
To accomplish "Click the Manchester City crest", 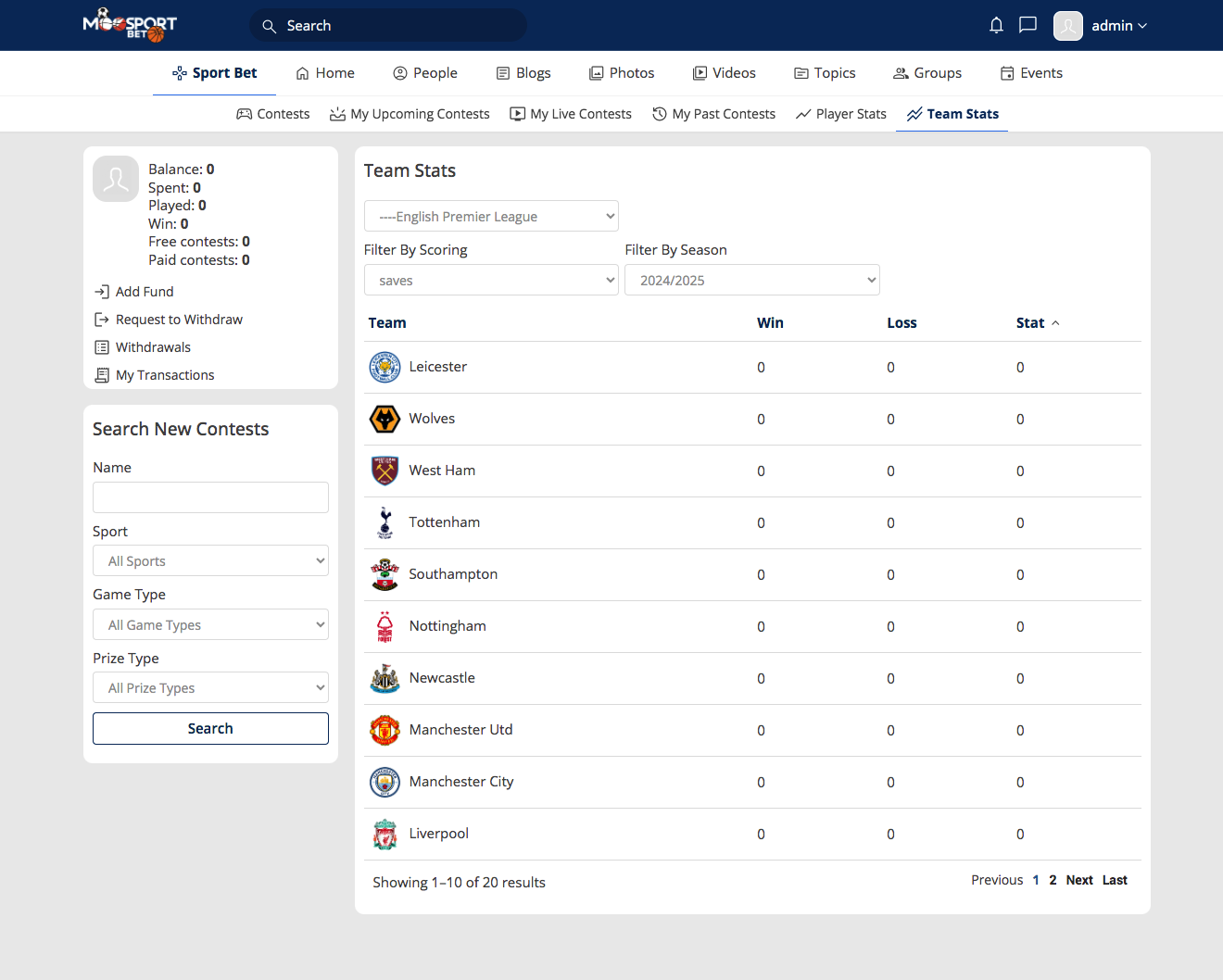I will (x=385, y=782).
